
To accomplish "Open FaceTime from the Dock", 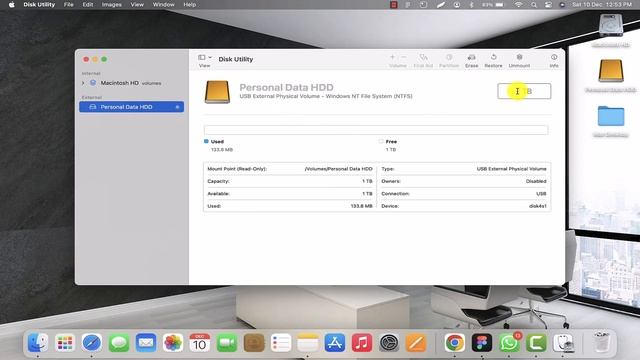I will click(x=227, y=342).
